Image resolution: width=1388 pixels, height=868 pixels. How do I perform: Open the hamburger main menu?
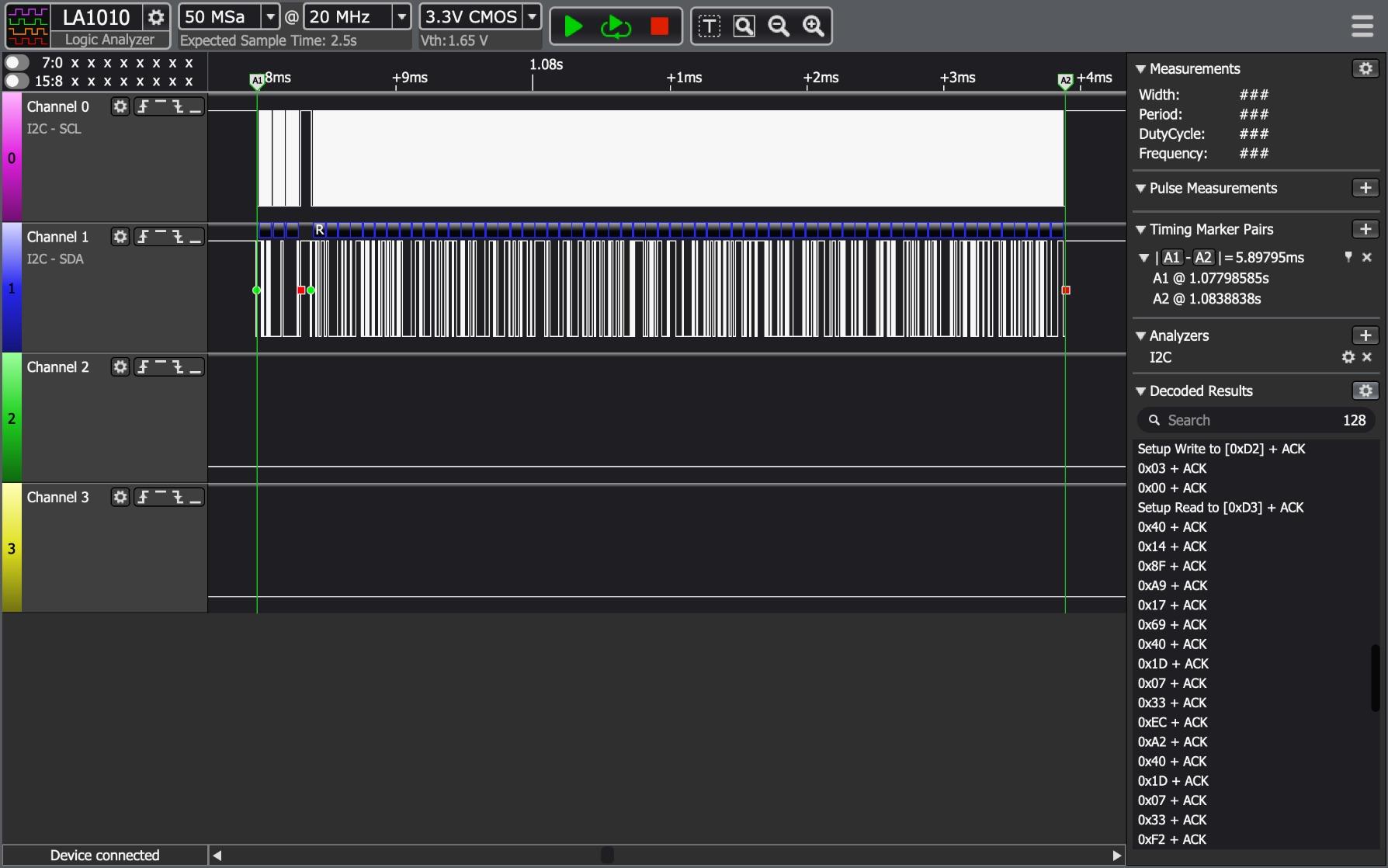[x=1362, y=26]
